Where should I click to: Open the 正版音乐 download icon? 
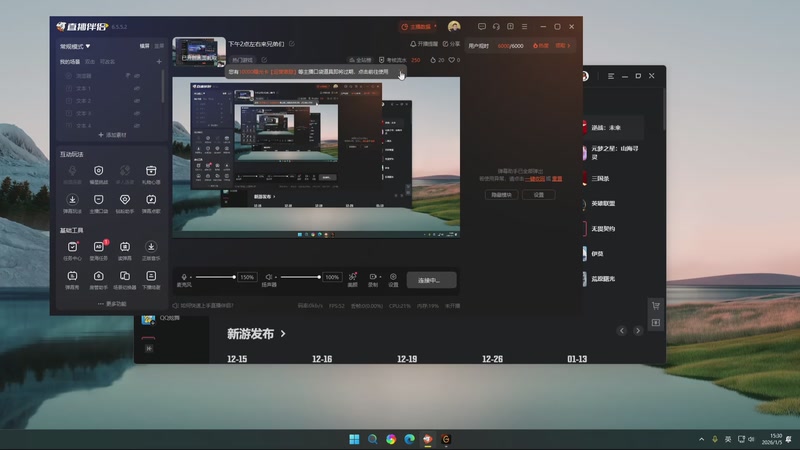151,247
